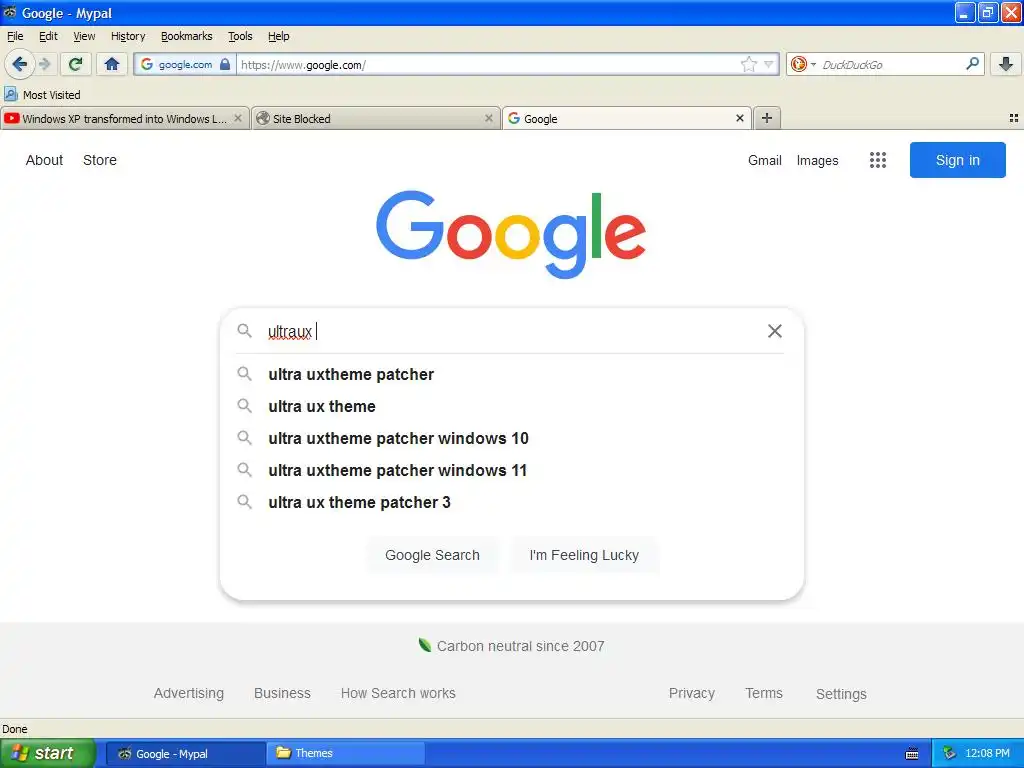Open the Windows Start button
The width and height of the screenshot is (1024, 768).
coord(47,753)
